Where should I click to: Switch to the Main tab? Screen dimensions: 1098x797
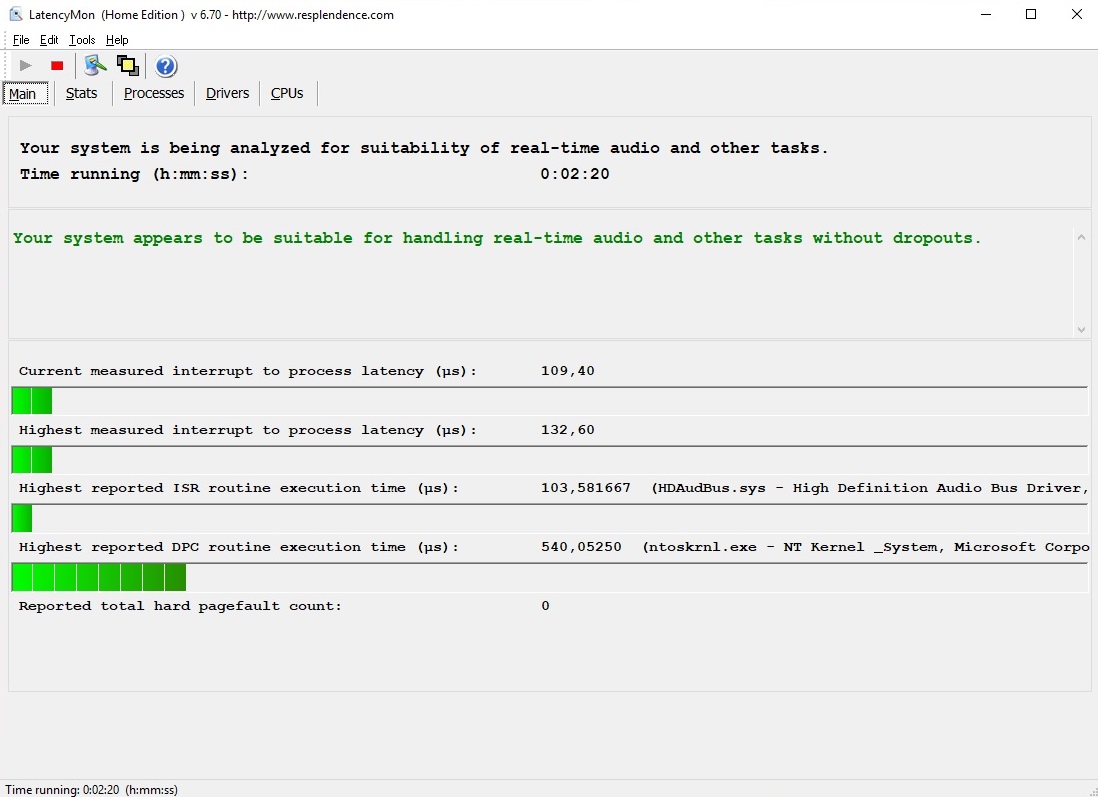click(25, 93)
